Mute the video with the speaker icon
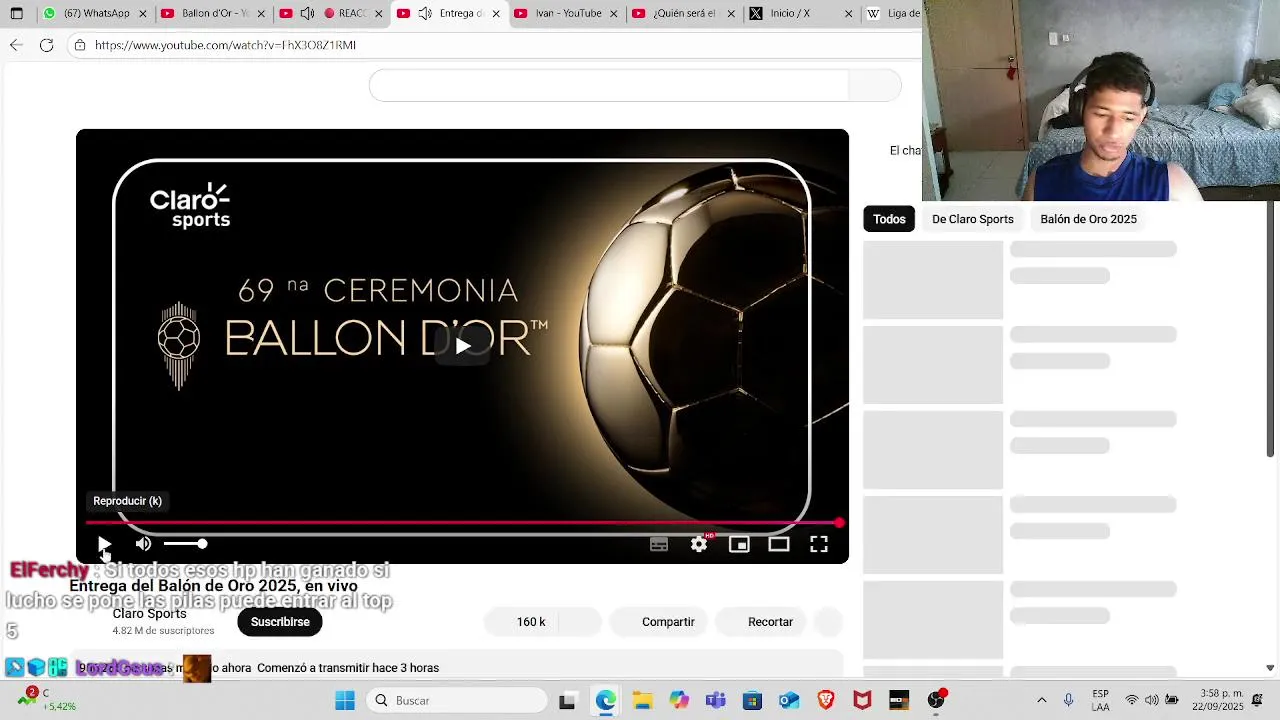 pyautogui.click(x=143, y=544)
